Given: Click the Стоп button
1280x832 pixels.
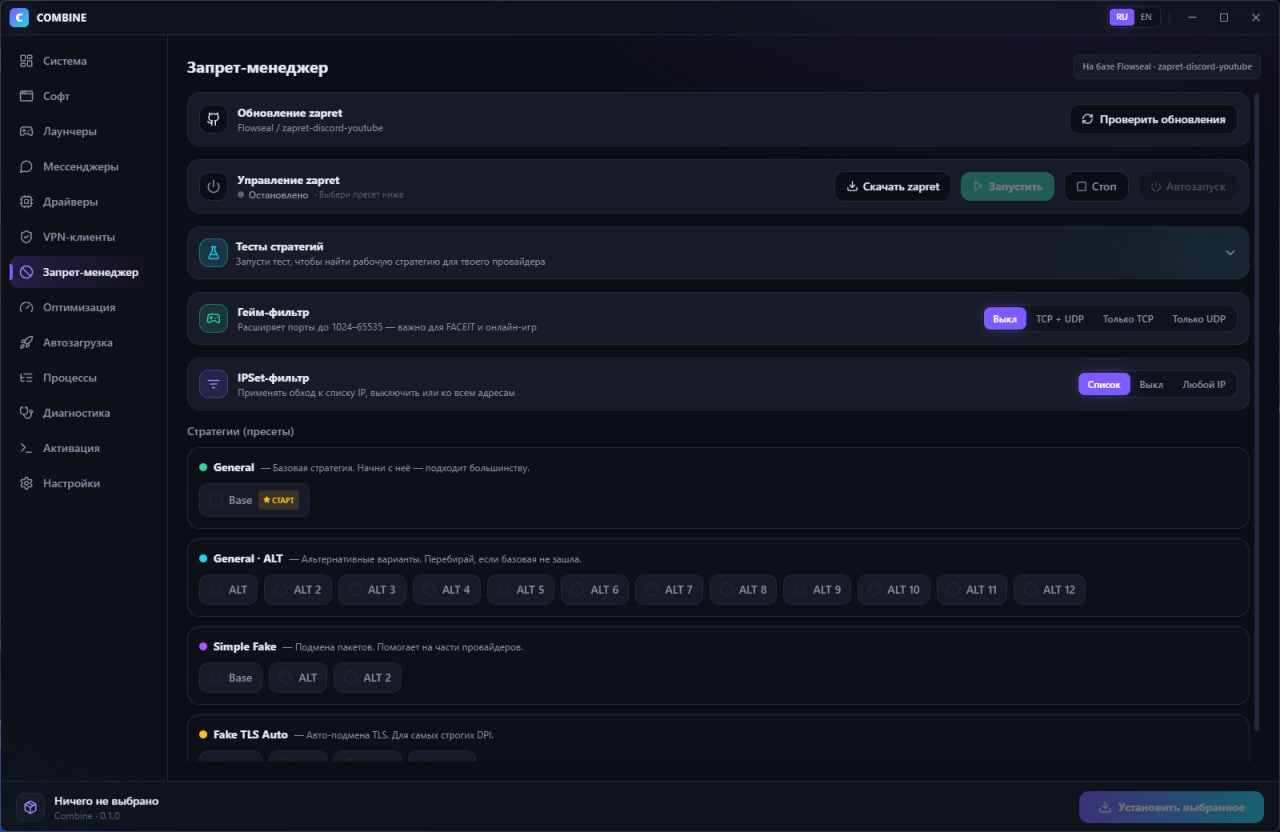Looking at the screenshot, I should (x=1096, y=187).
